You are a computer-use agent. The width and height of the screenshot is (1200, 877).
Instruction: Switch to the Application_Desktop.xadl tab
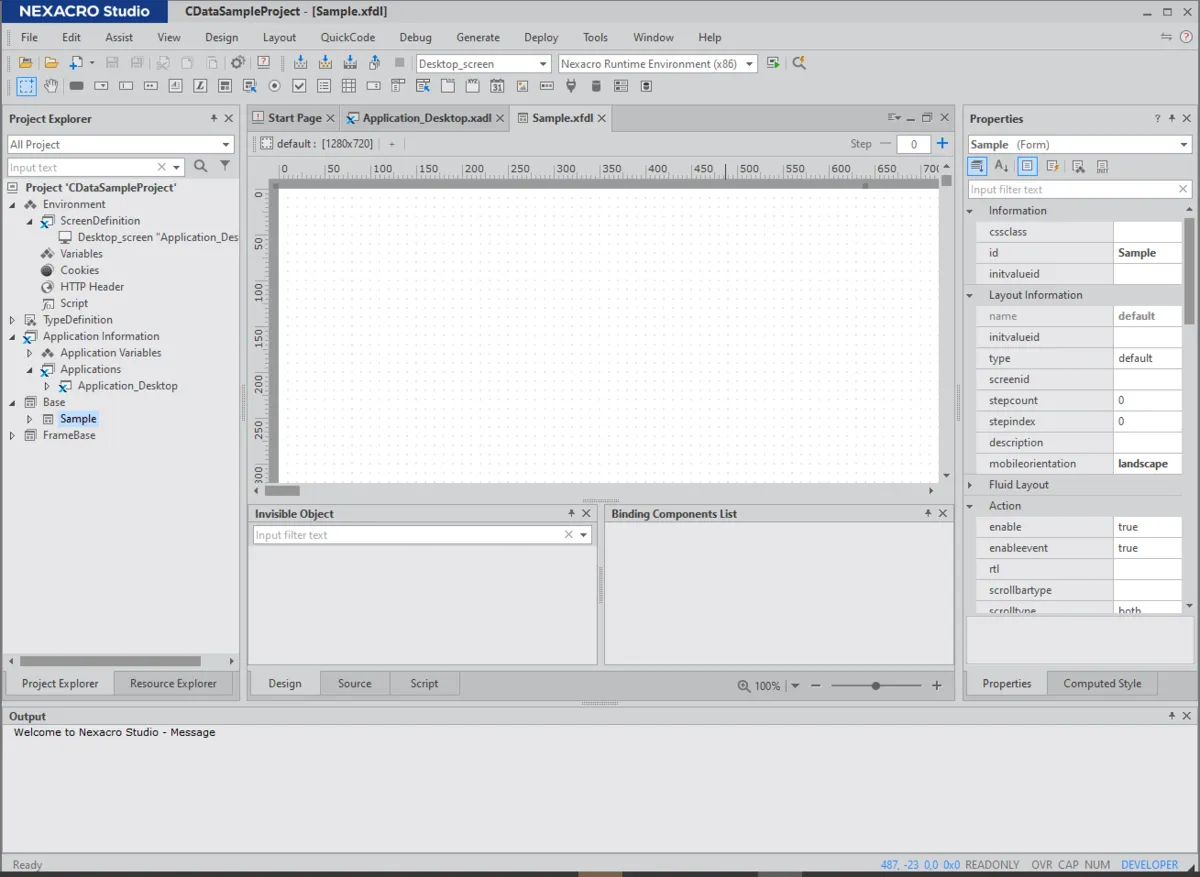tap(426, 118)
